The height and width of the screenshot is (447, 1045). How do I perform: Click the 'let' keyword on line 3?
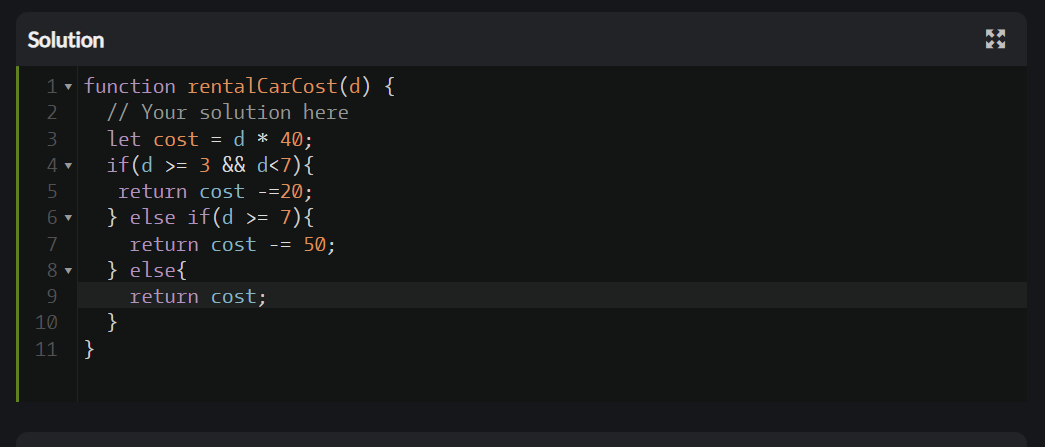tap(124, 139)
